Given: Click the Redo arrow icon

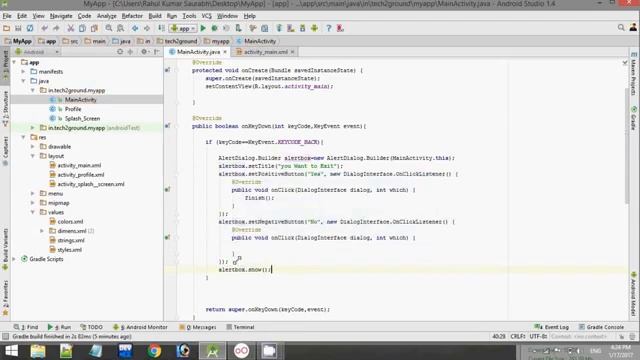Looking at the screenshot, I should tap(56, 28).
